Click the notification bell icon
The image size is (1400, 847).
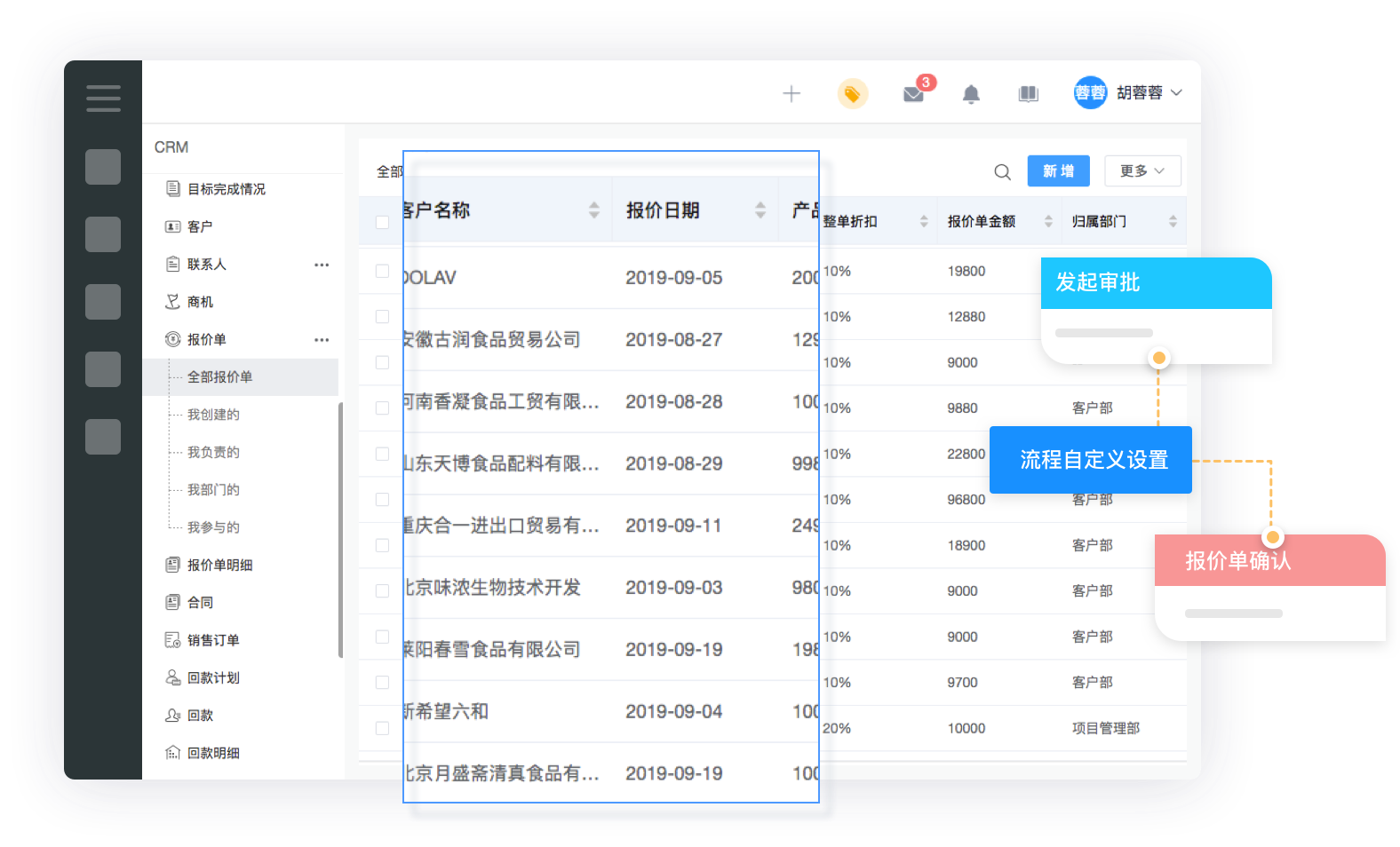point(971,93)
